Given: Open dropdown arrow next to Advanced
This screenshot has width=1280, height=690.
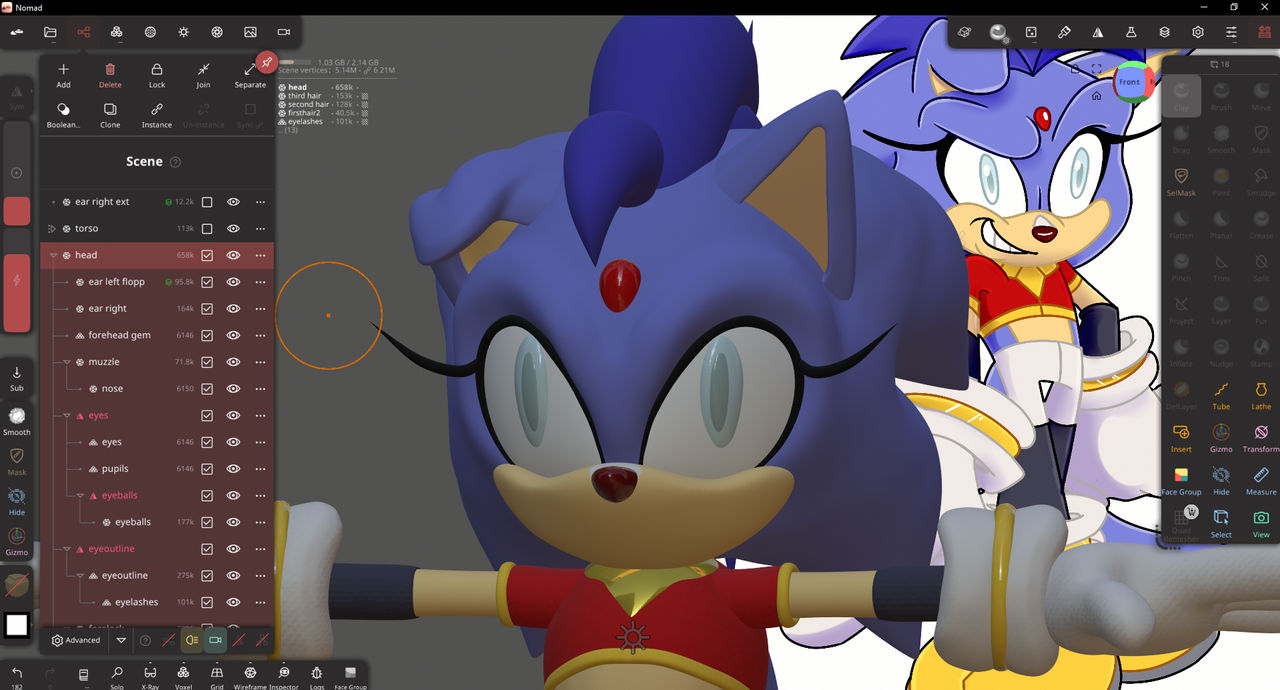Looking at the screenshot, I should [x=121, y=640].
